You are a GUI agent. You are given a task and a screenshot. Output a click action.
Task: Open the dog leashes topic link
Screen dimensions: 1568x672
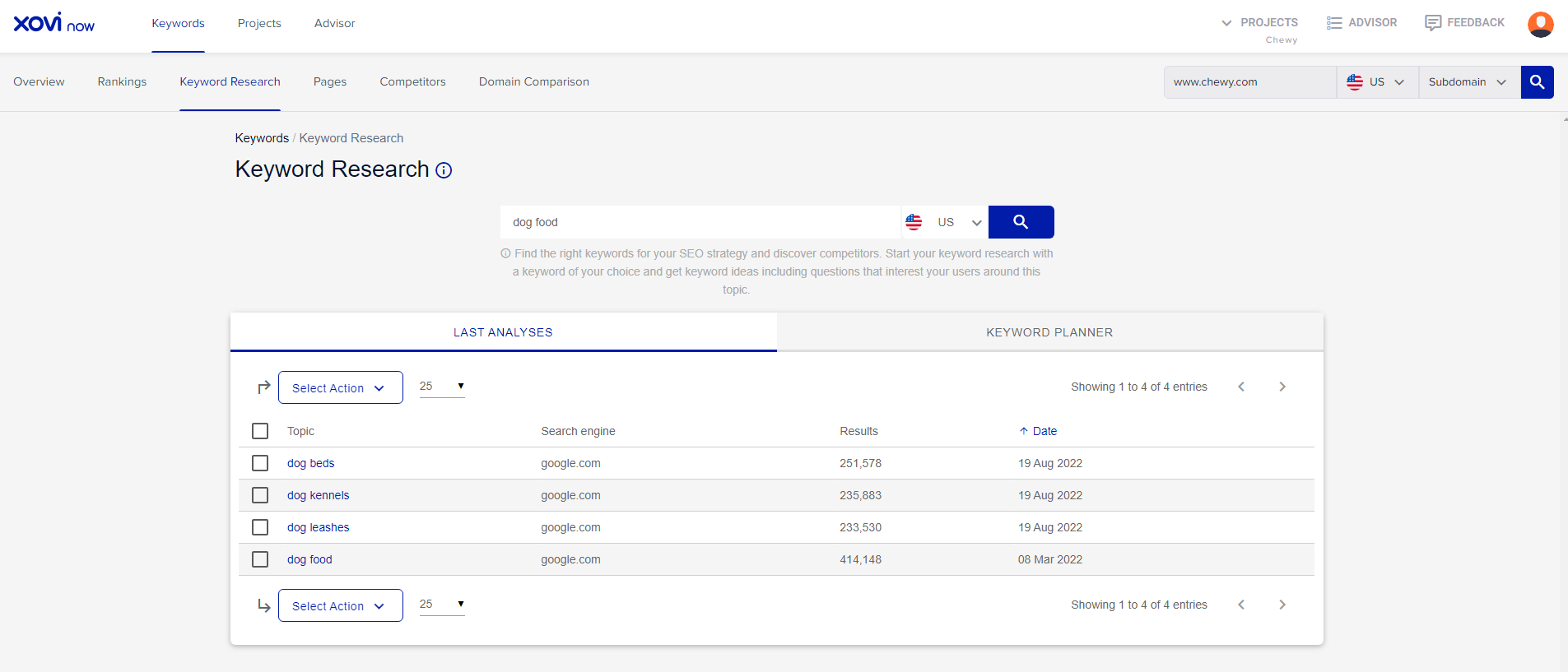319,527
